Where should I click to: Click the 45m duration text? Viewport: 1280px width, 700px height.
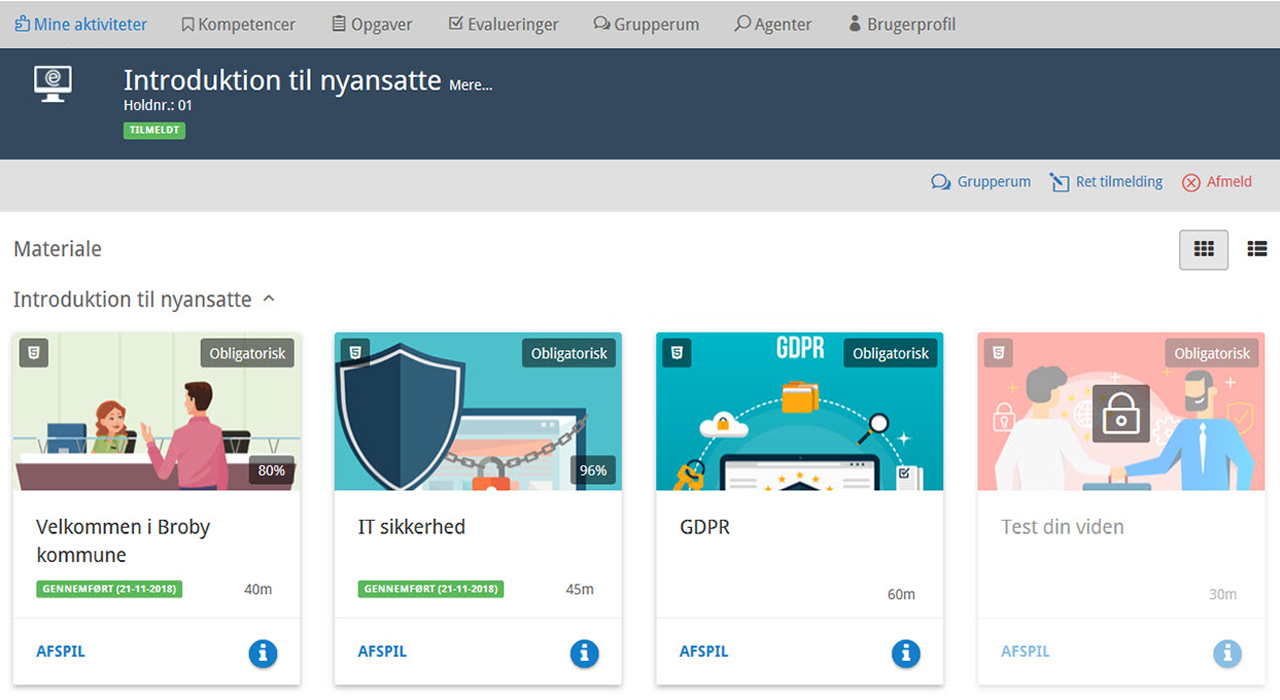(580, 589)
